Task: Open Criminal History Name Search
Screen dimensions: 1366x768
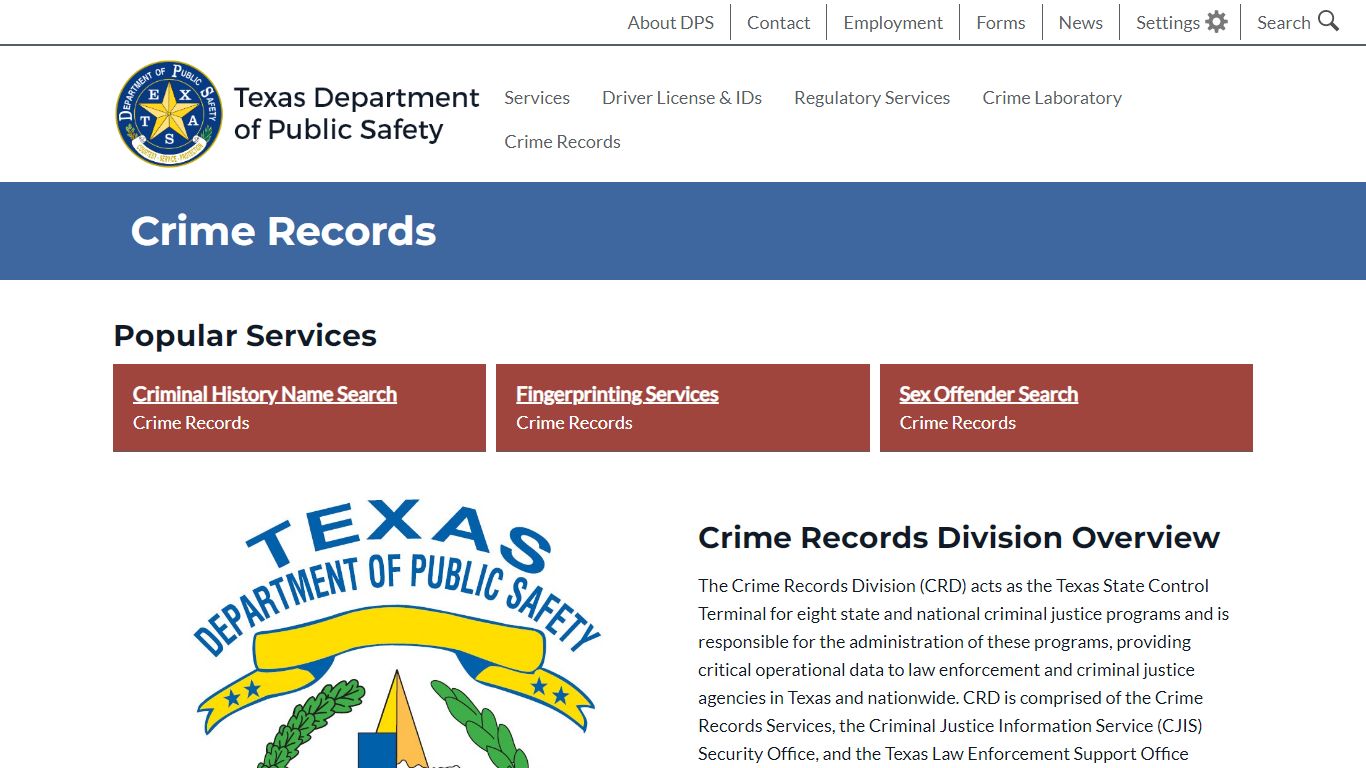Action: click(x=265, y=394)
